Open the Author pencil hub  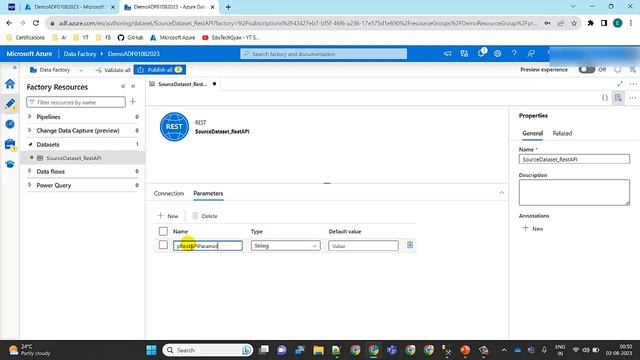10,104
